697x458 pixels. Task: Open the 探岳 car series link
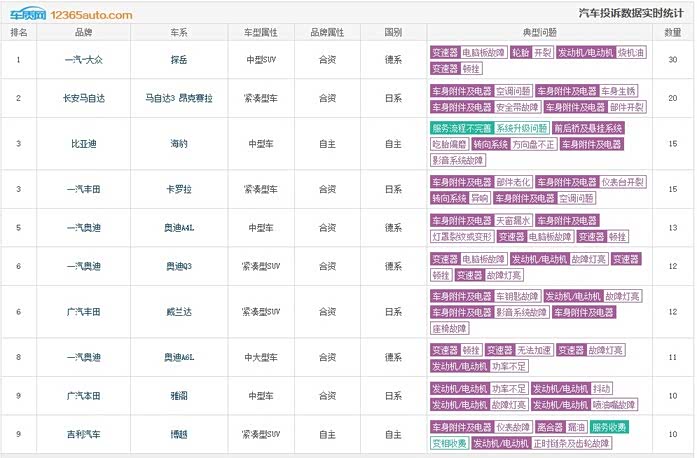[180, 60]
